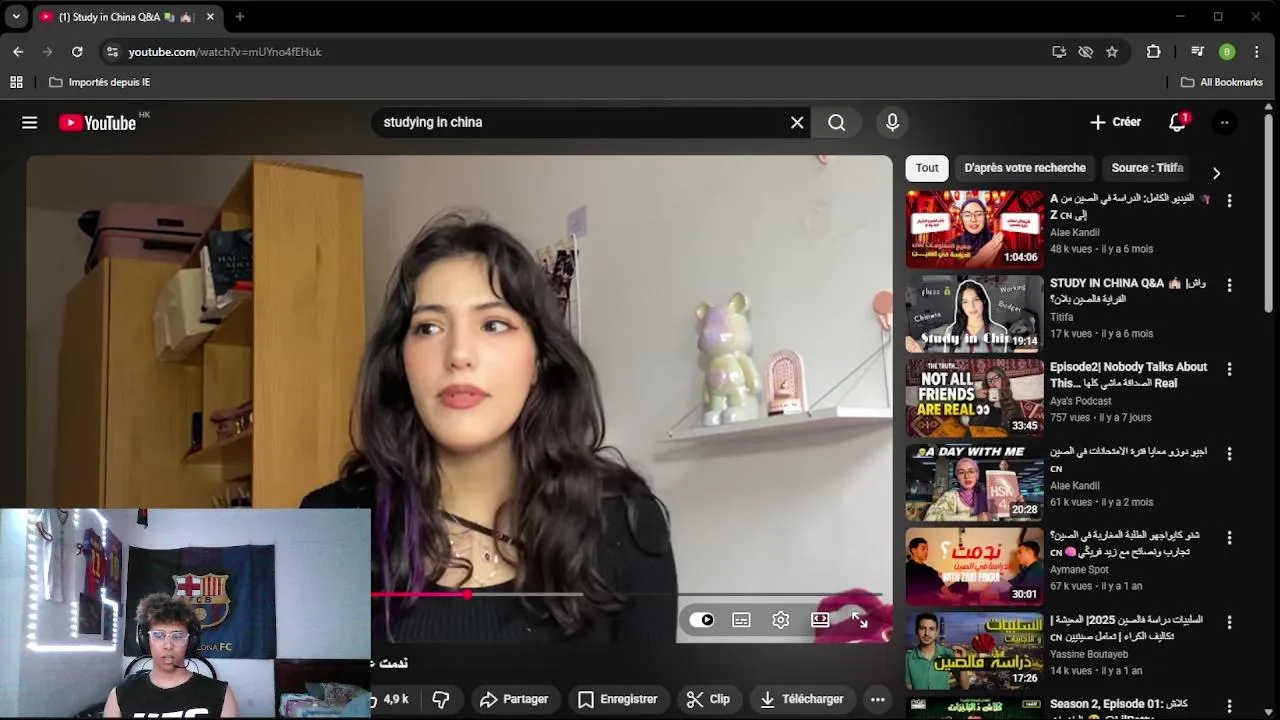Select the Source : Titifa chip
Viewport: 1280px width, 720px height.
1147,168
